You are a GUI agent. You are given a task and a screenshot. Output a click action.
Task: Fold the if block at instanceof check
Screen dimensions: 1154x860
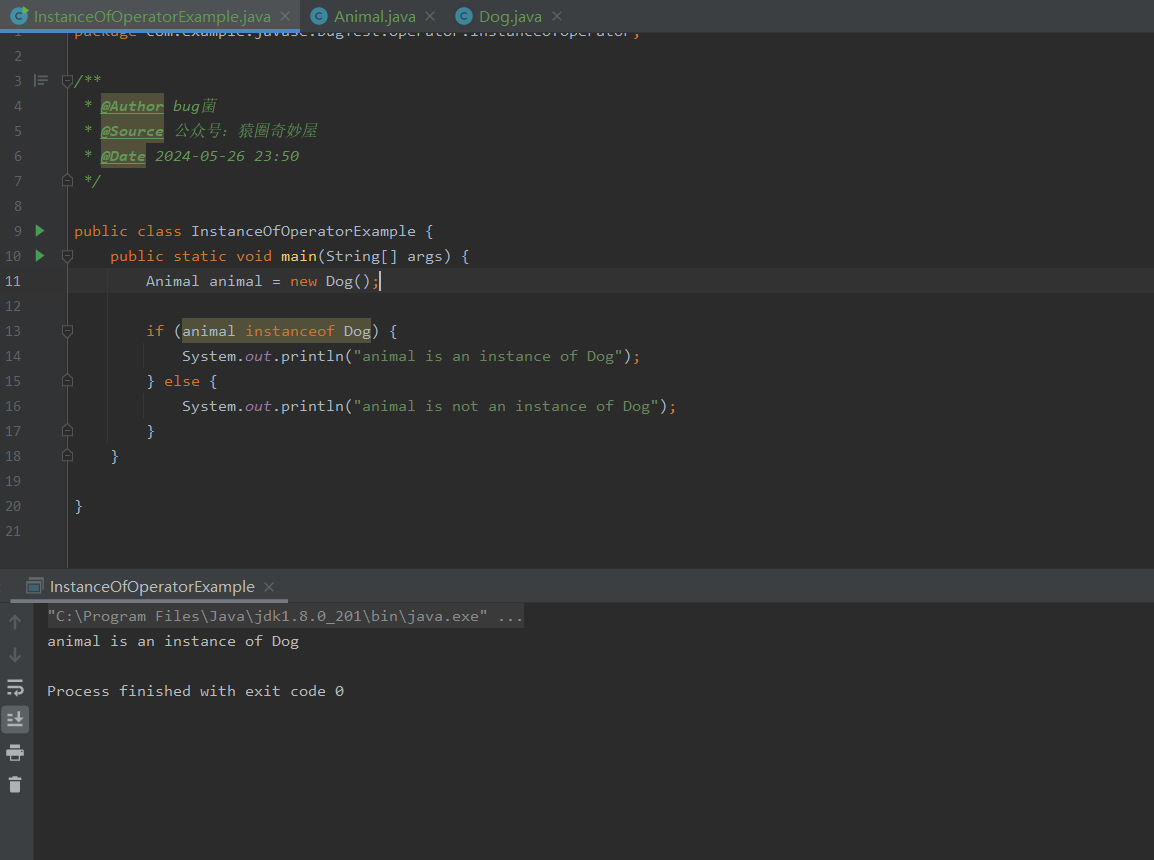pos(67,331)
